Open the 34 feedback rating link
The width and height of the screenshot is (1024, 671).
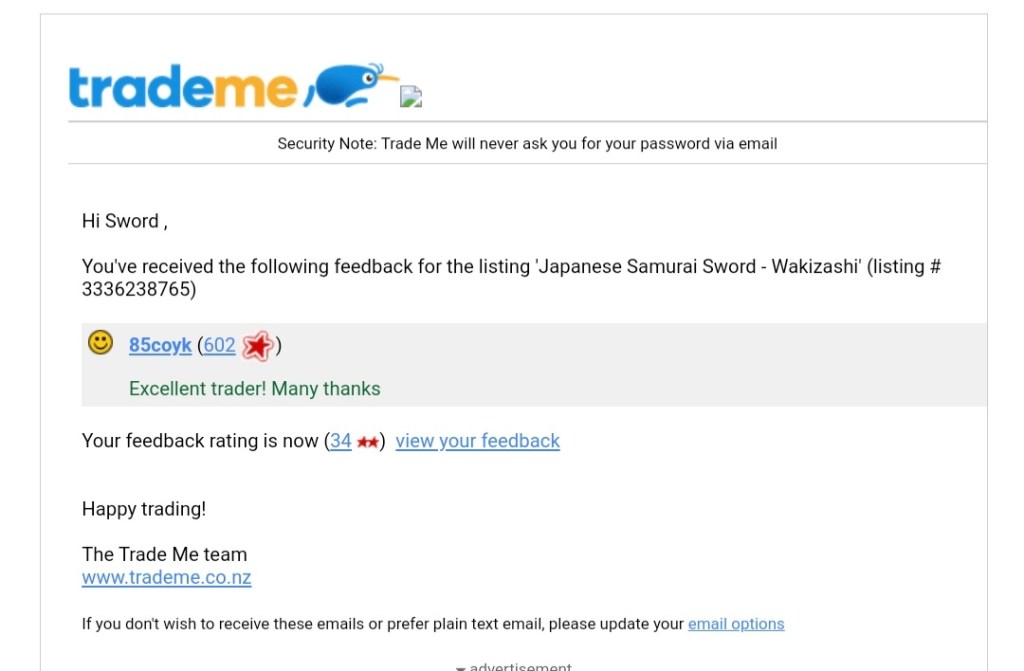[341, 441]
